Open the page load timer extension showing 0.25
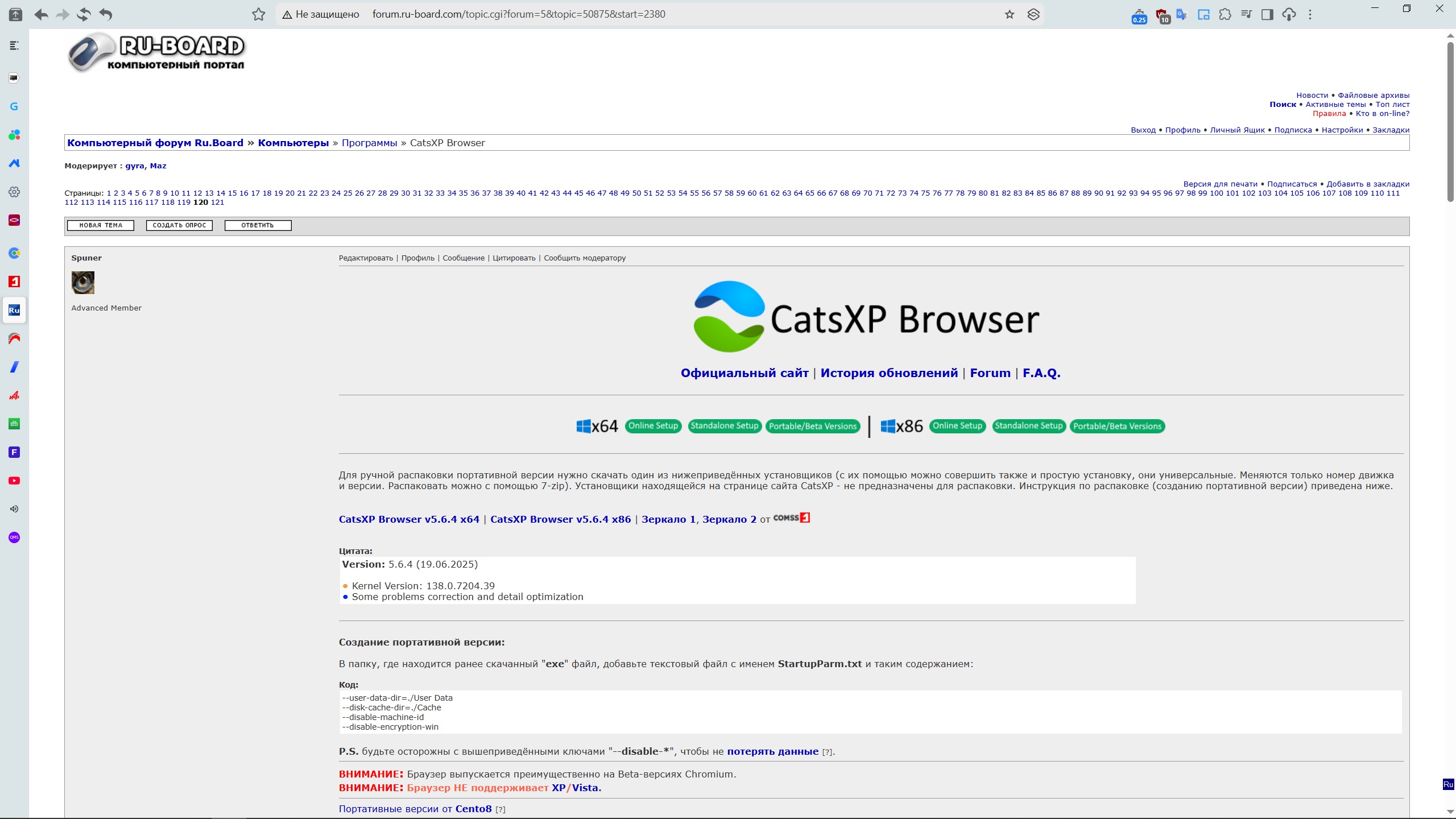This screenshot has width=1456, height=819. tap(1139, 15)
